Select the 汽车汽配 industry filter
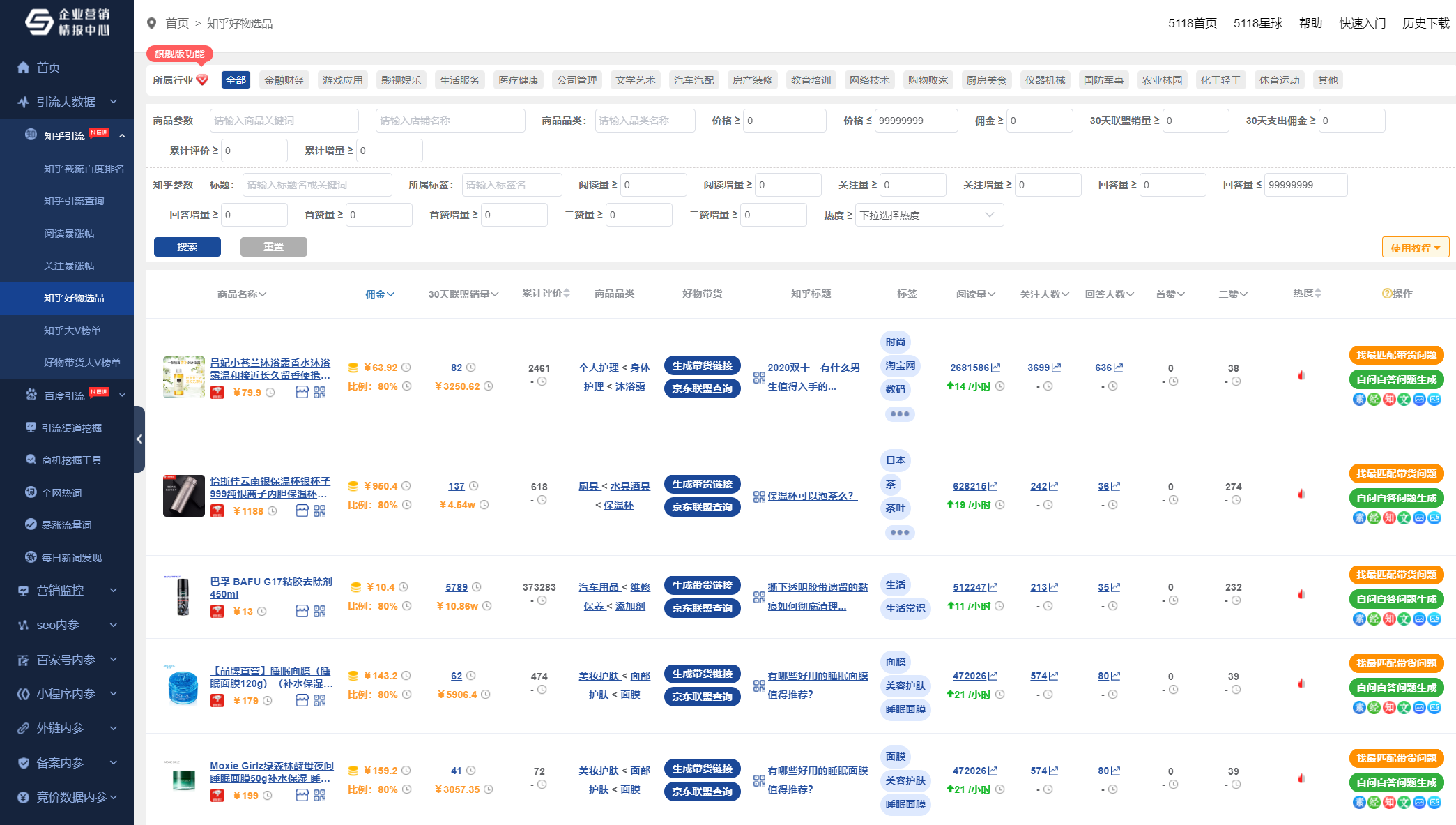 (694, 80)
